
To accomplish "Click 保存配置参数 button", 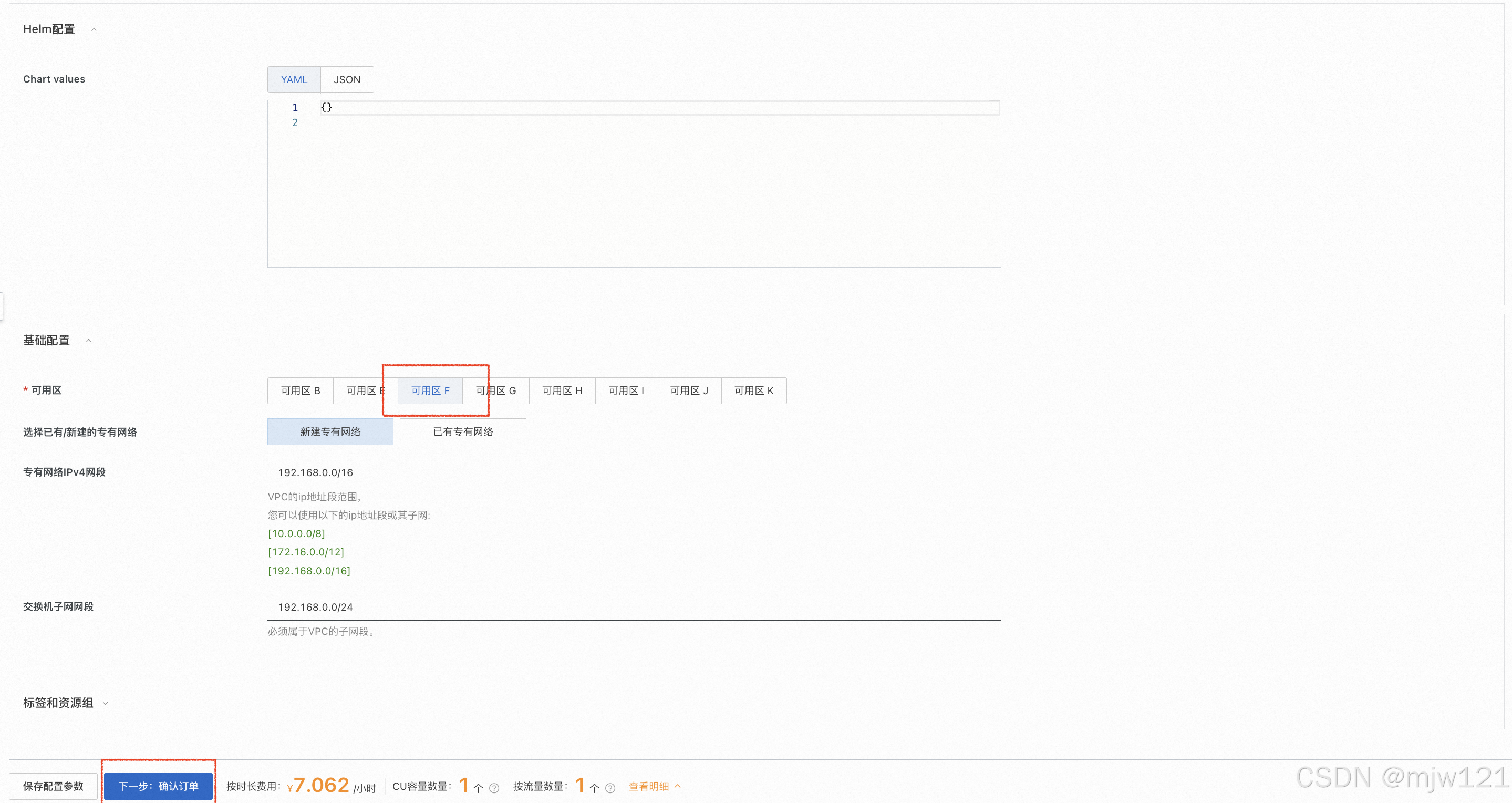I will (53, 786).
